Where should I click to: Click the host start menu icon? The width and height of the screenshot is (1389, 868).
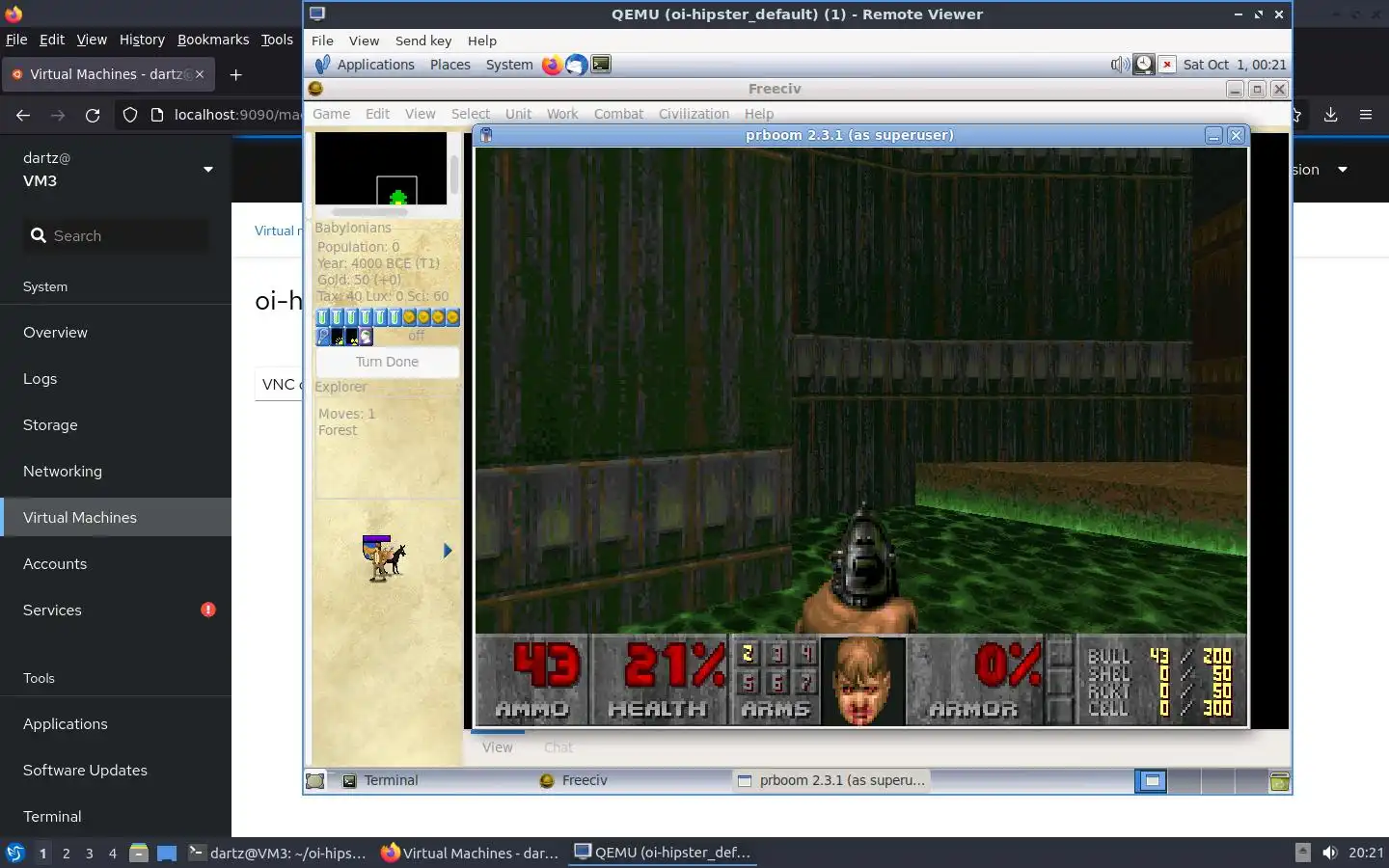[14, 853]
